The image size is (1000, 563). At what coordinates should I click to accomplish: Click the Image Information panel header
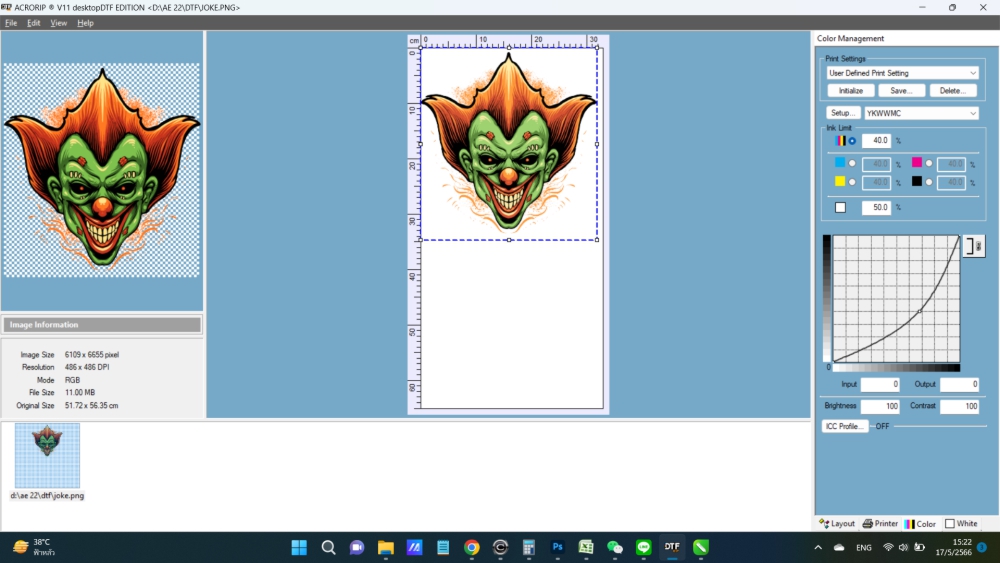tap(102, 325)
